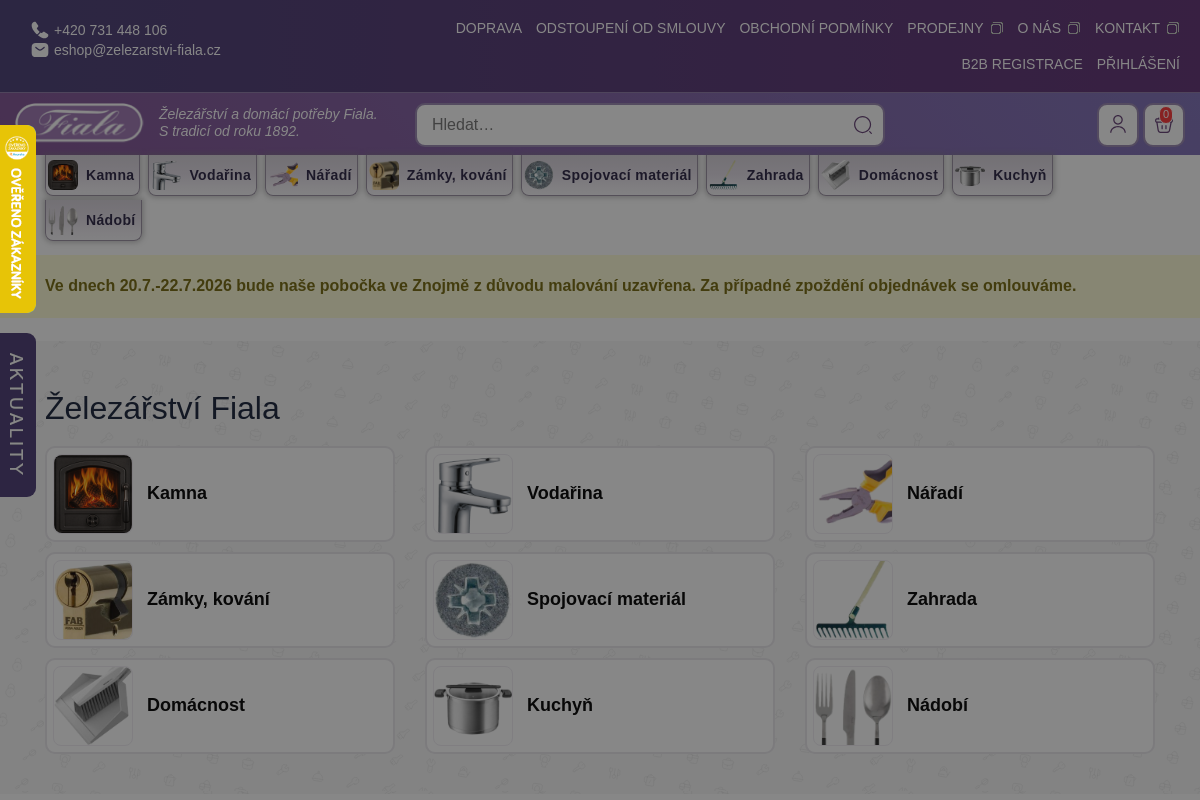Open the Vodařina faucet category tile
This screenshot has height=800, width=1200.
pyautogui.click(x=600, y=494)
